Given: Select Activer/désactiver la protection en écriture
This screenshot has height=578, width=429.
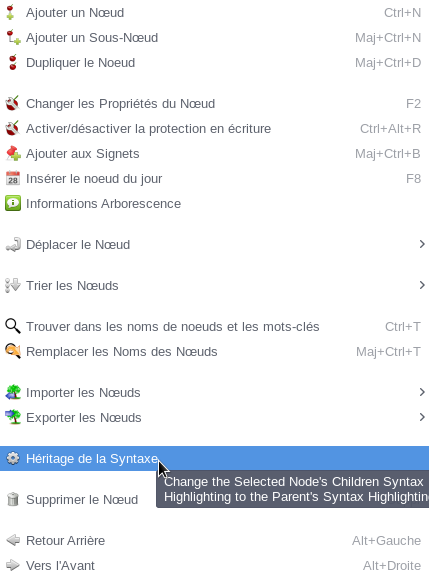Looking at the screenshot, I should [x=214, y=129].
